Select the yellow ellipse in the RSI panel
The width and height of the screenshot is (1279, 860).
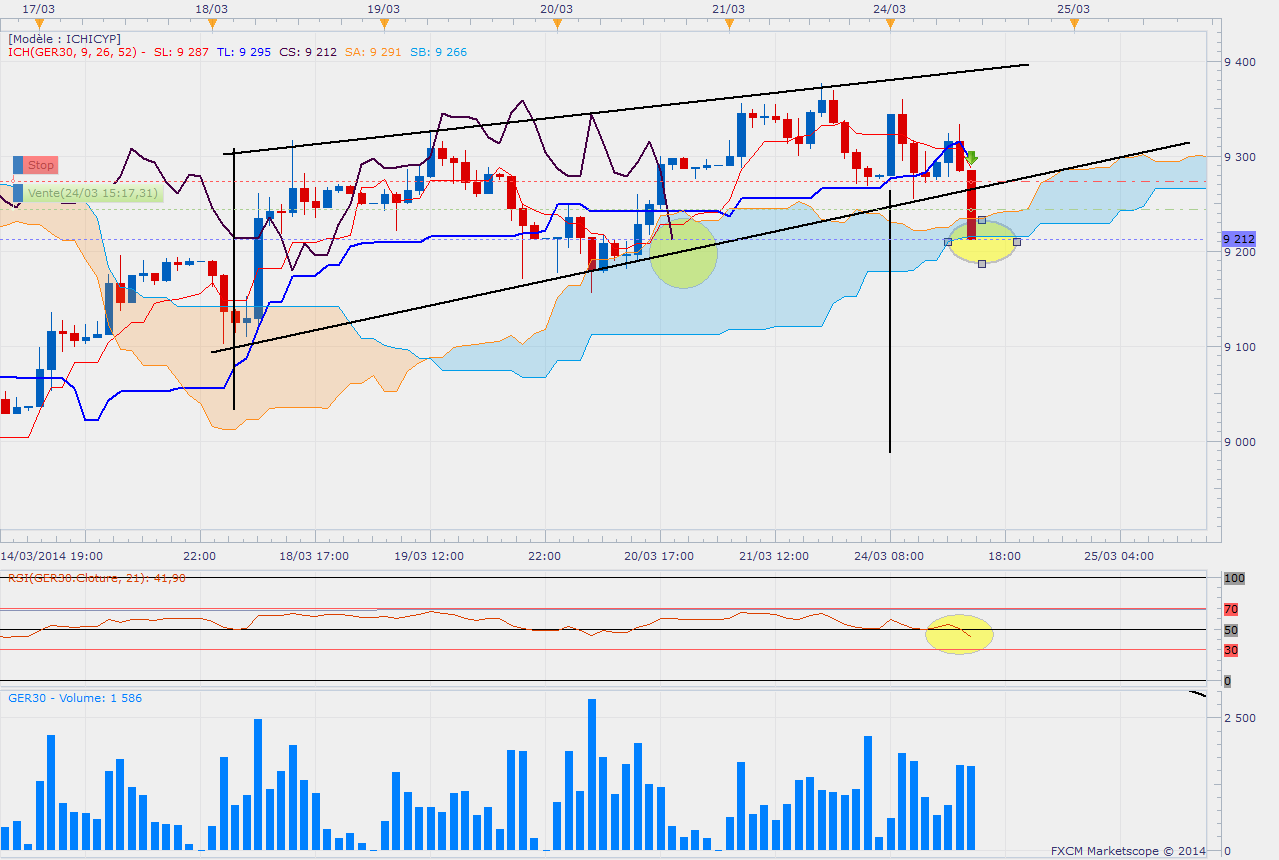[959, 634]
